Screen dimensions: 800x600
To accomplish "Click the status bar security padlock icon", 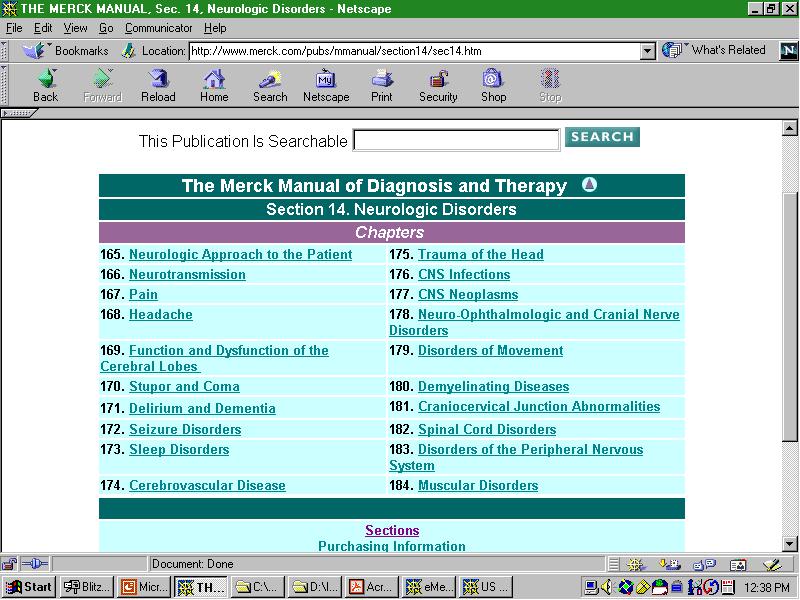I will (x=9, y=564).
